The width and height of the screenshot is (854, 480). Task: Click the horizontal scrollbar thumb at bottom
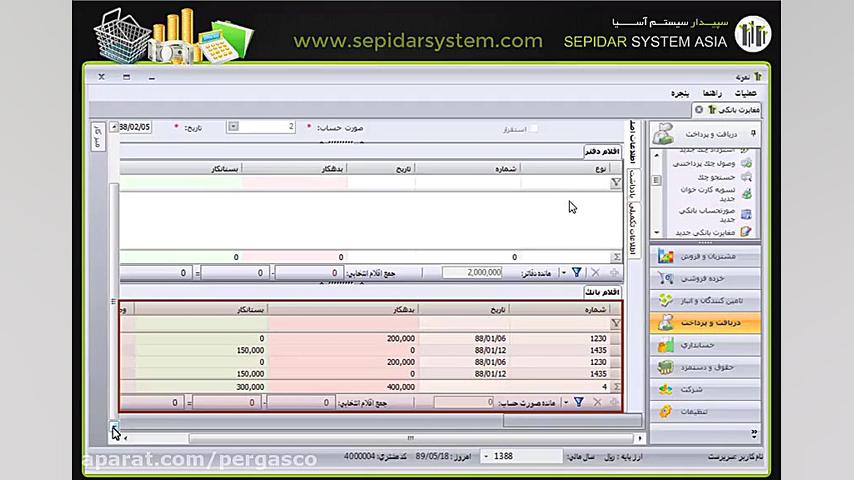tap(411, 438)
